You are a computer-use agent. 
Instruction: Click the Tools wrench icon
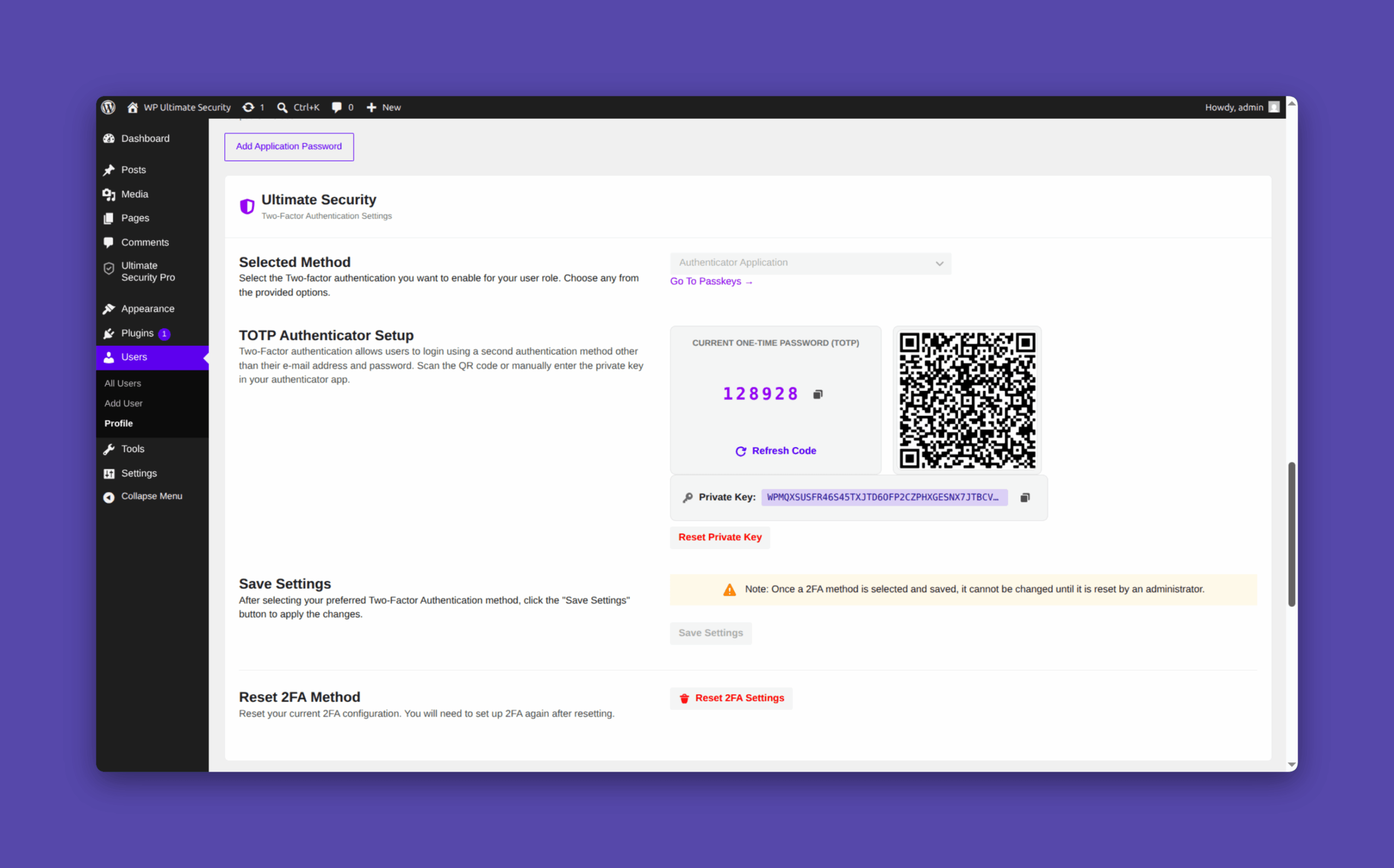[x=109, y=449]
